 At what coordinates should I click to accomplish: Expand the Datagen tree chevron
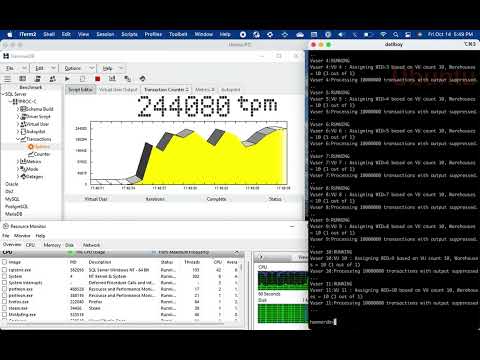(18, 177)
